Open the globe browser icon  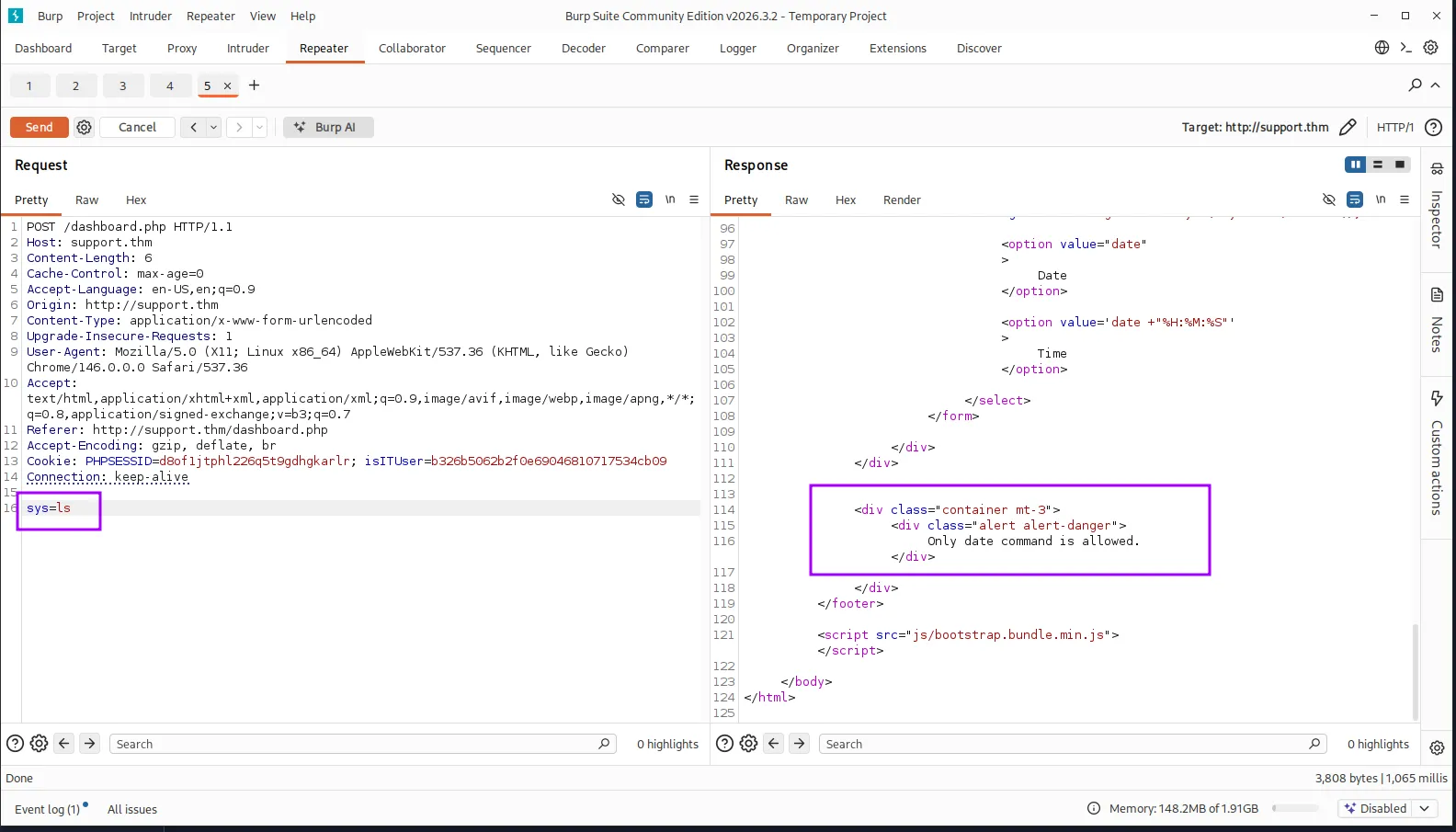point(1382,47)
